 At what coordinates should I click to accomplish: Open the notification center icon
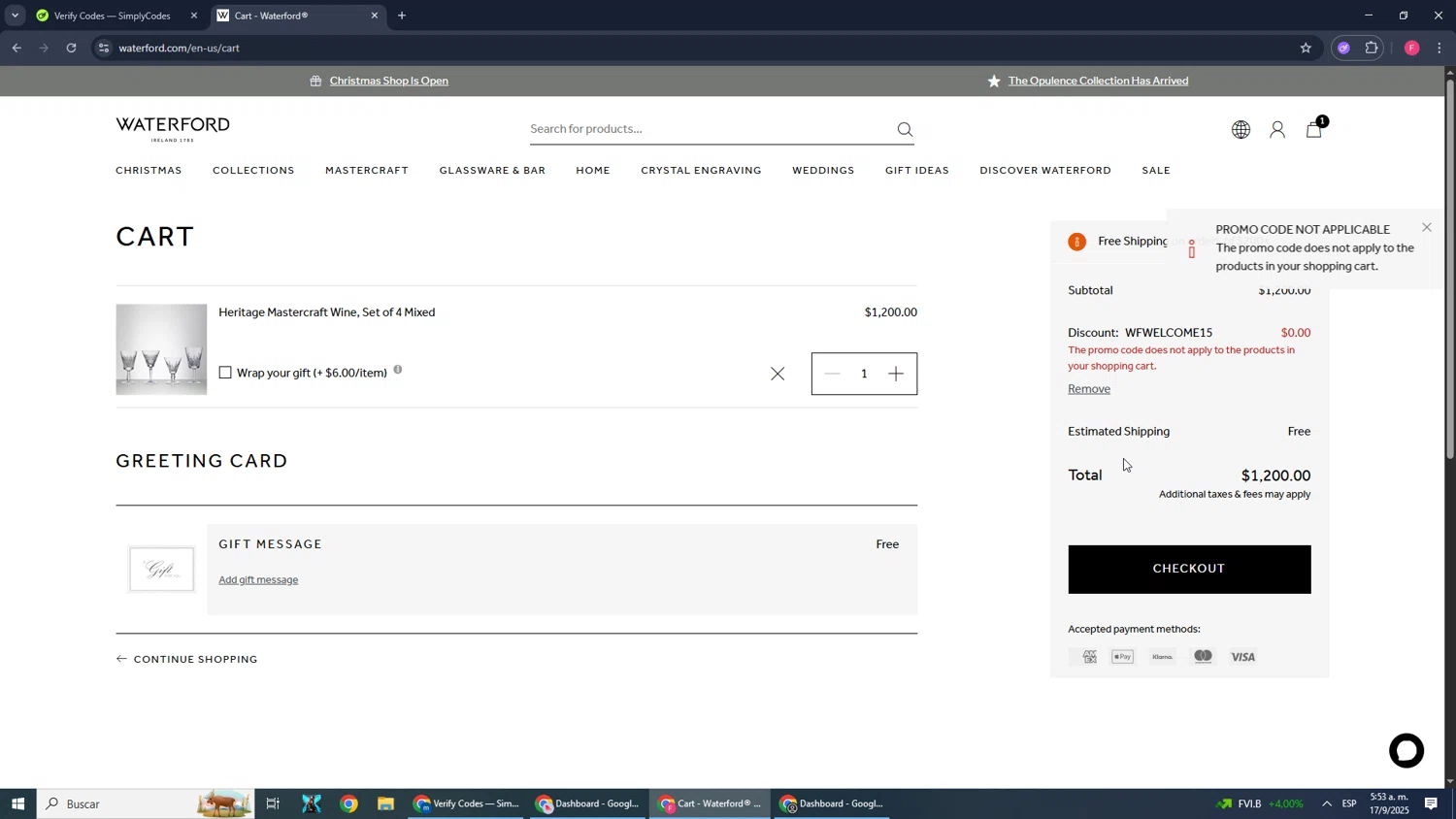click(1432, 803)
